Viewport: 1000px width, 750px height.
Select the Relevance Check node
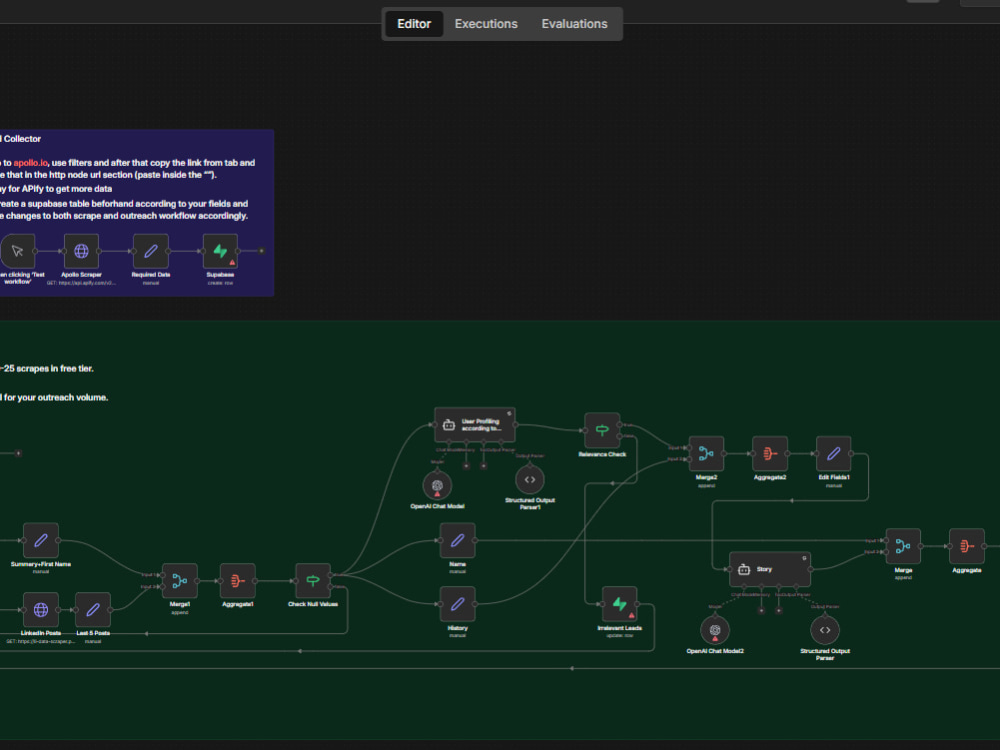tap(602, 430)
